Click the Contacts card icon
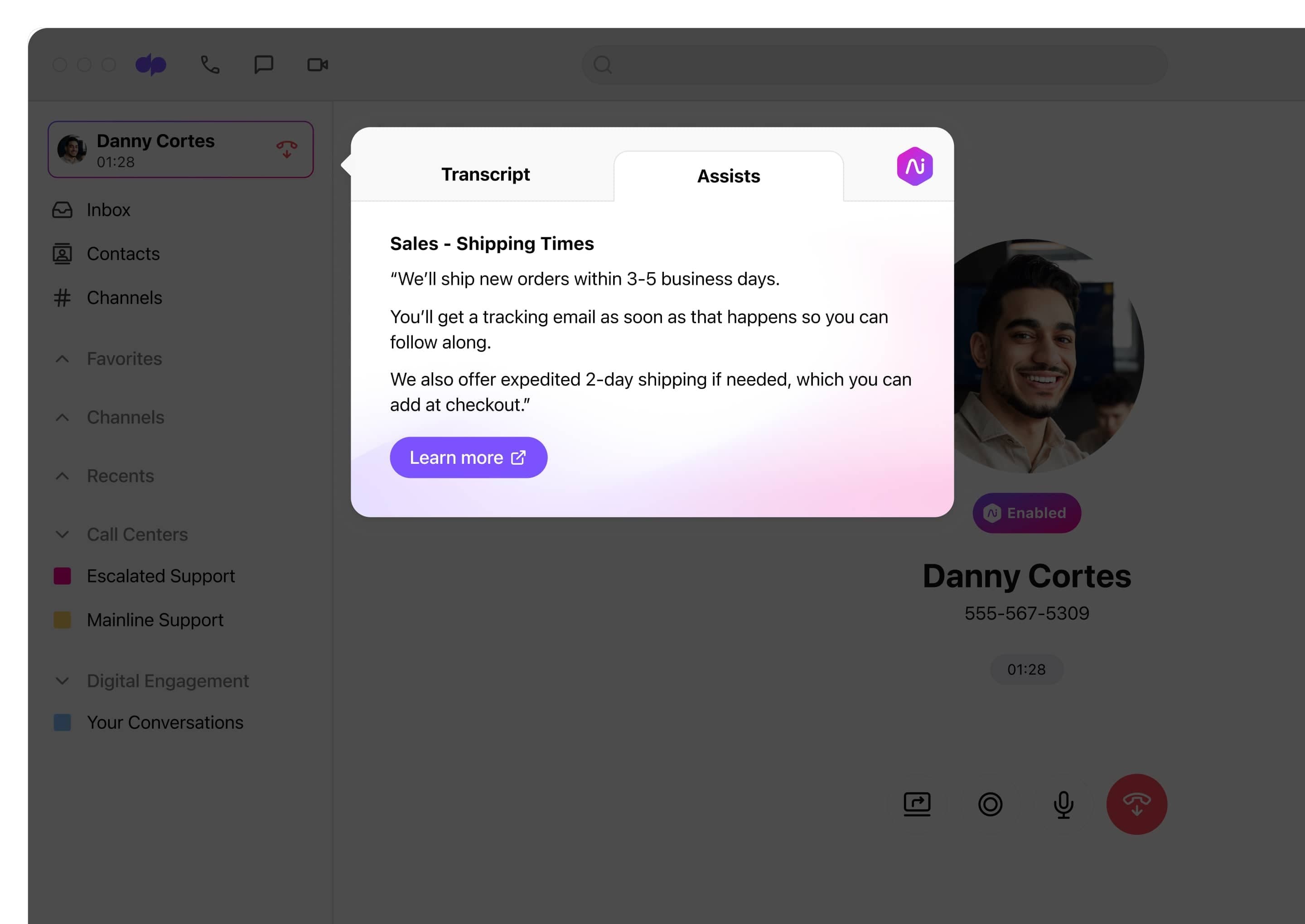Viewport: 1305px width, 924px height. 62,254
